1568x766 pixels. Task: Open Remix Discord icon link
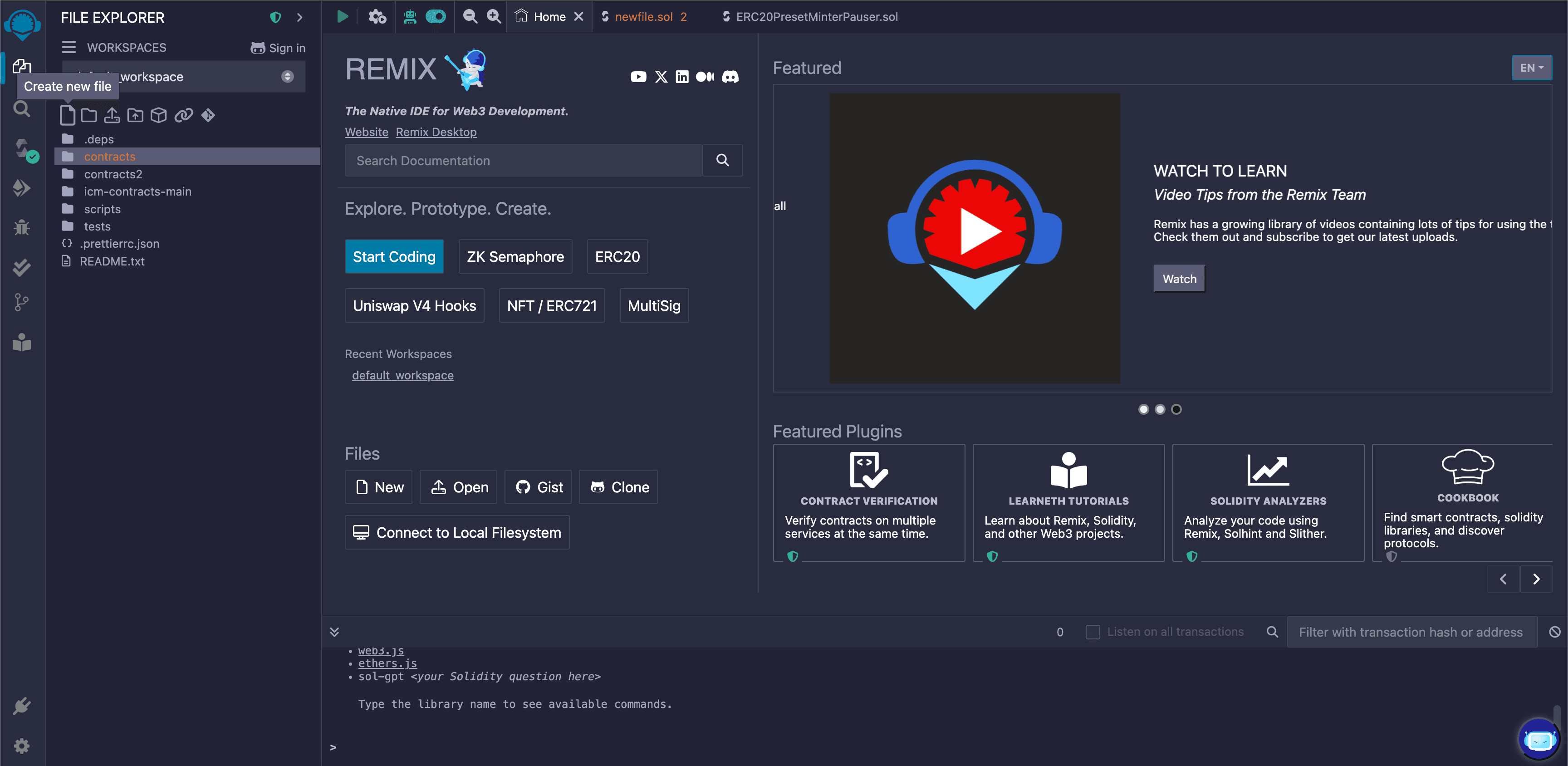pos(730,77)
